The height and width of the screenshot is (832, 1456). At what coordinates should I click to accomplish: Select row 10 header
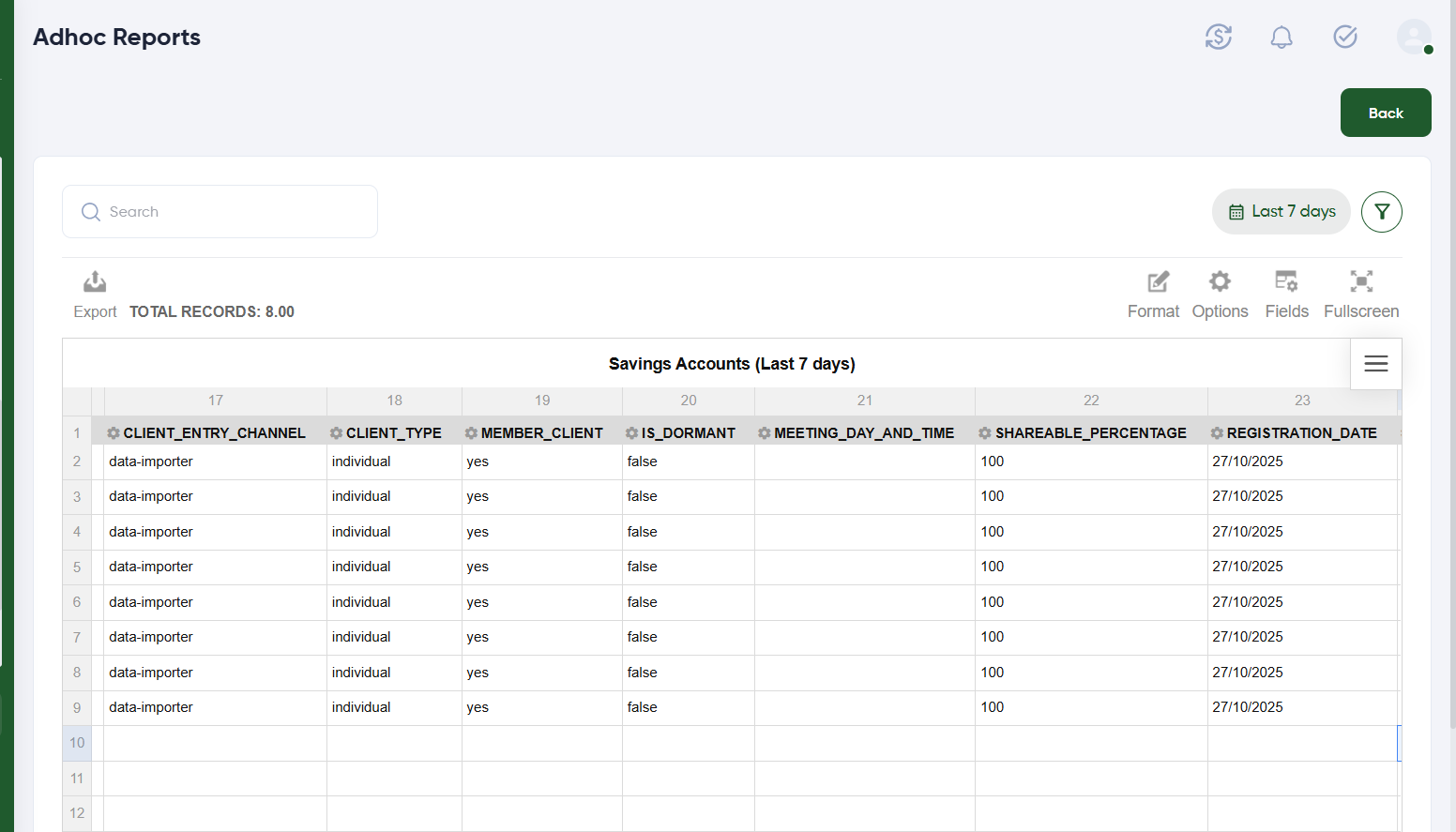[x=77, y=743]
